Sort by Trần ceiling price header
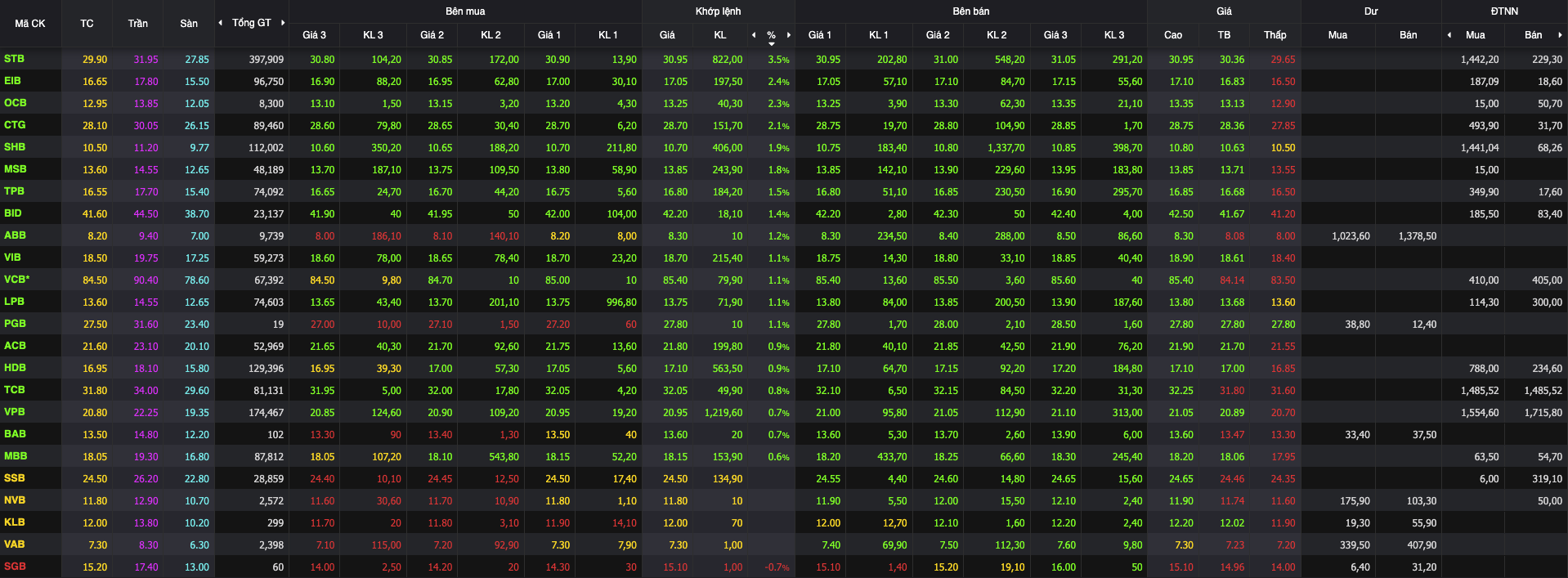1568x578 pixels. [138, 24]
